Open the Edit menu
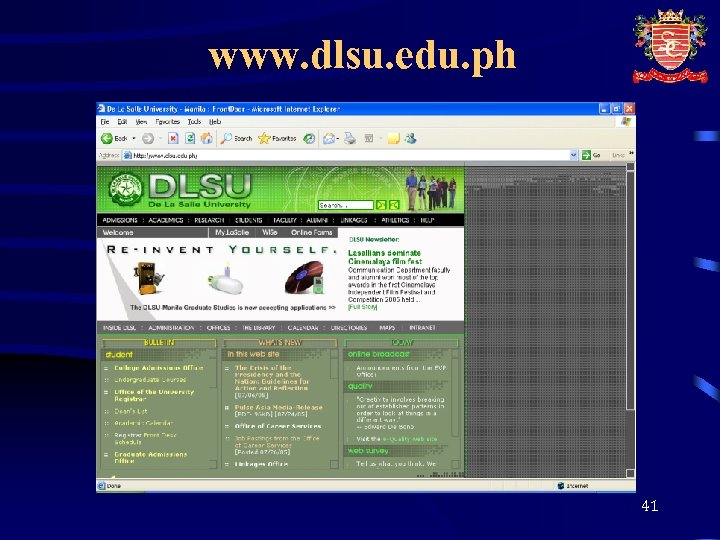The width and height of the screenshot is (720, 540). click(x=122, y=122)
